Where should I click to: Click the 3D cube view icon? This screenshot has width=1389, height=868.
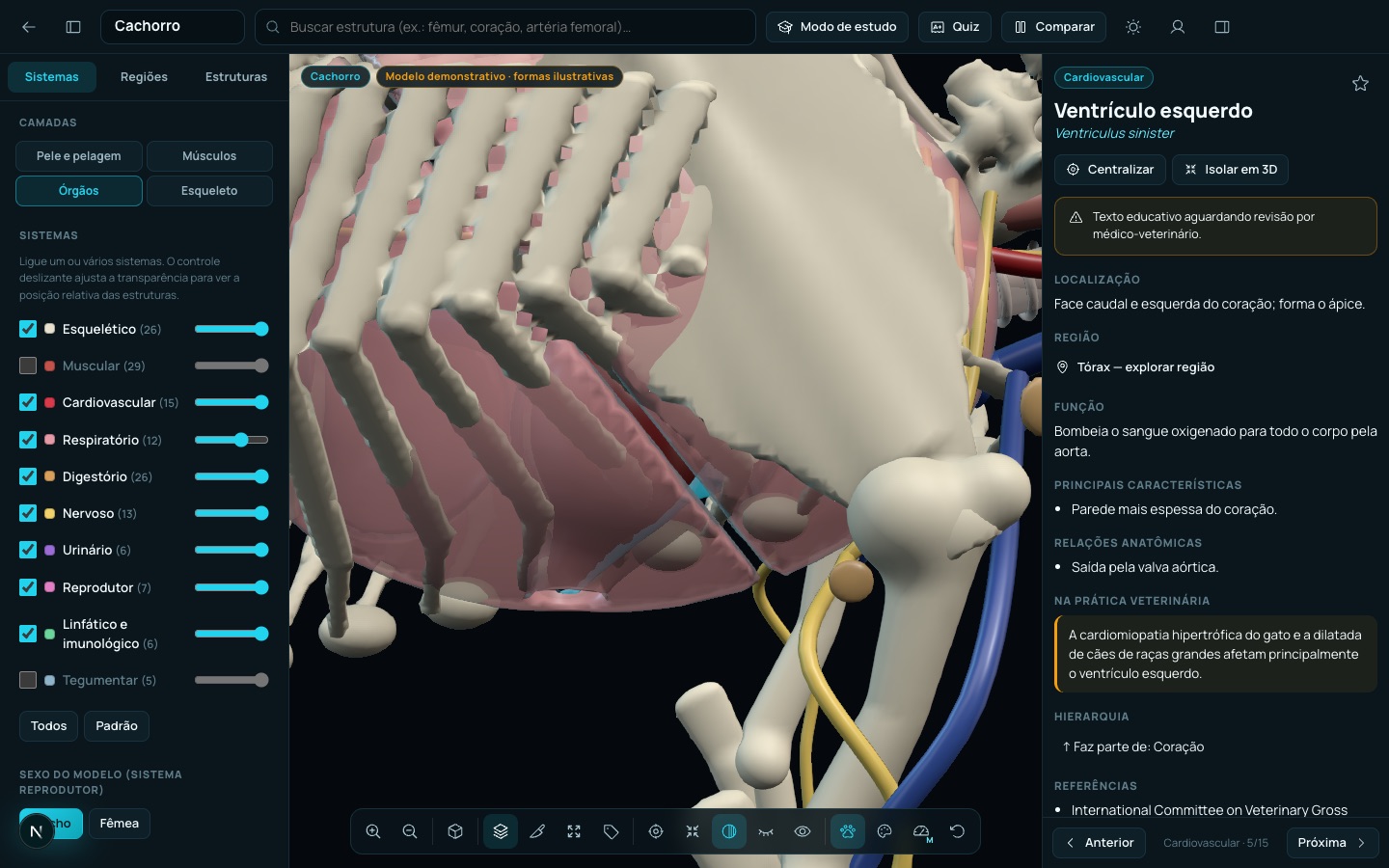pos(455,831)
